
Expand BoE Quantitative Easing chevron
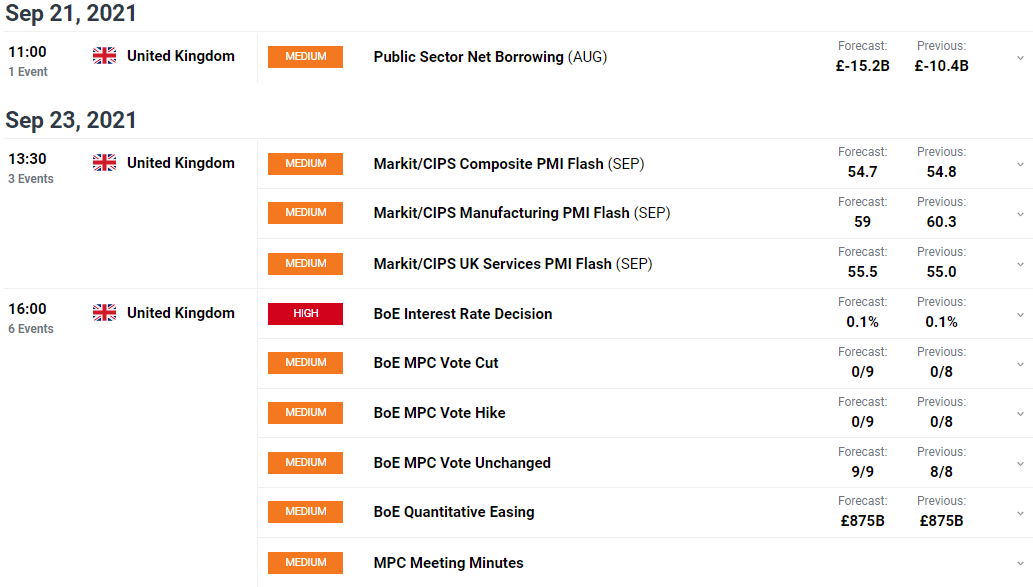[1020, 513]
